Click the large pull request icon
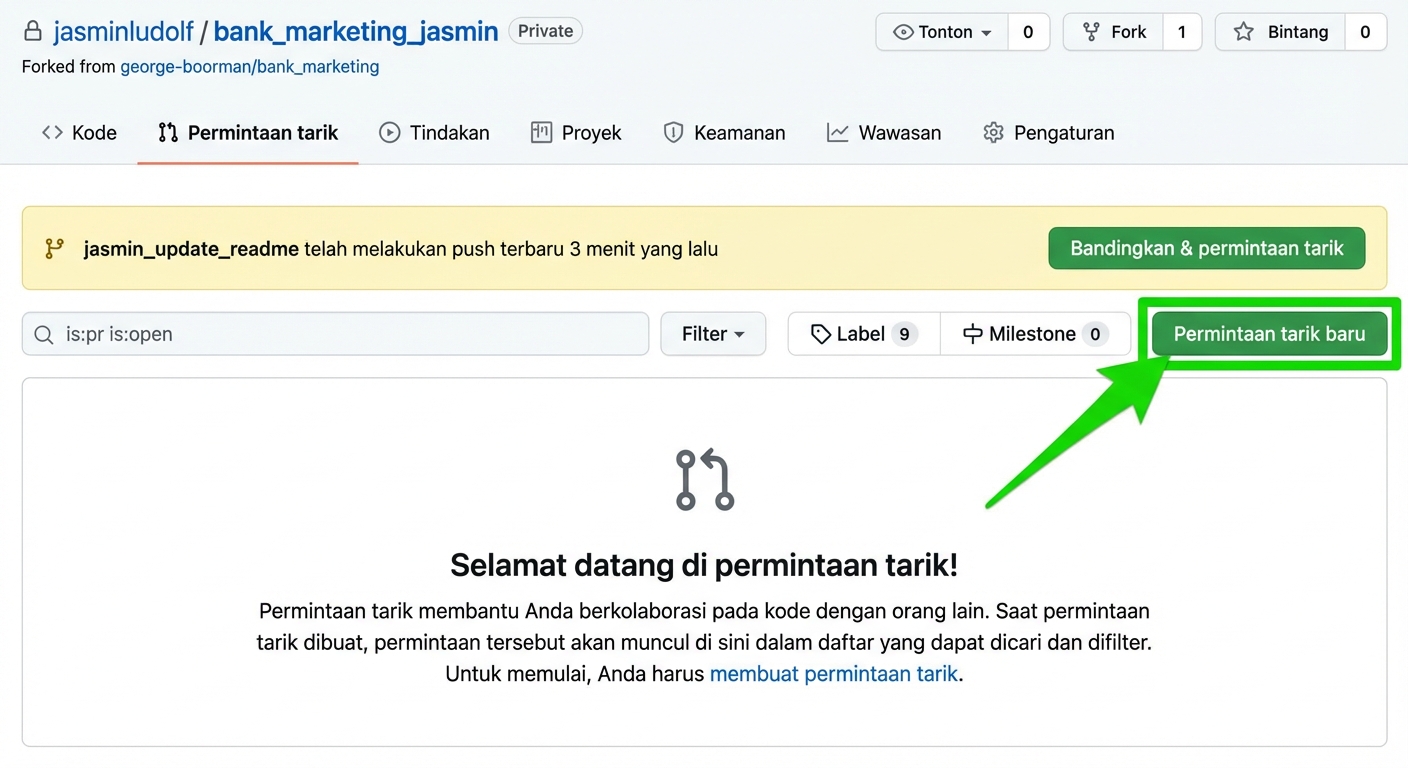1408x768 pixels. pyautogui.click(x=705, y=480)
